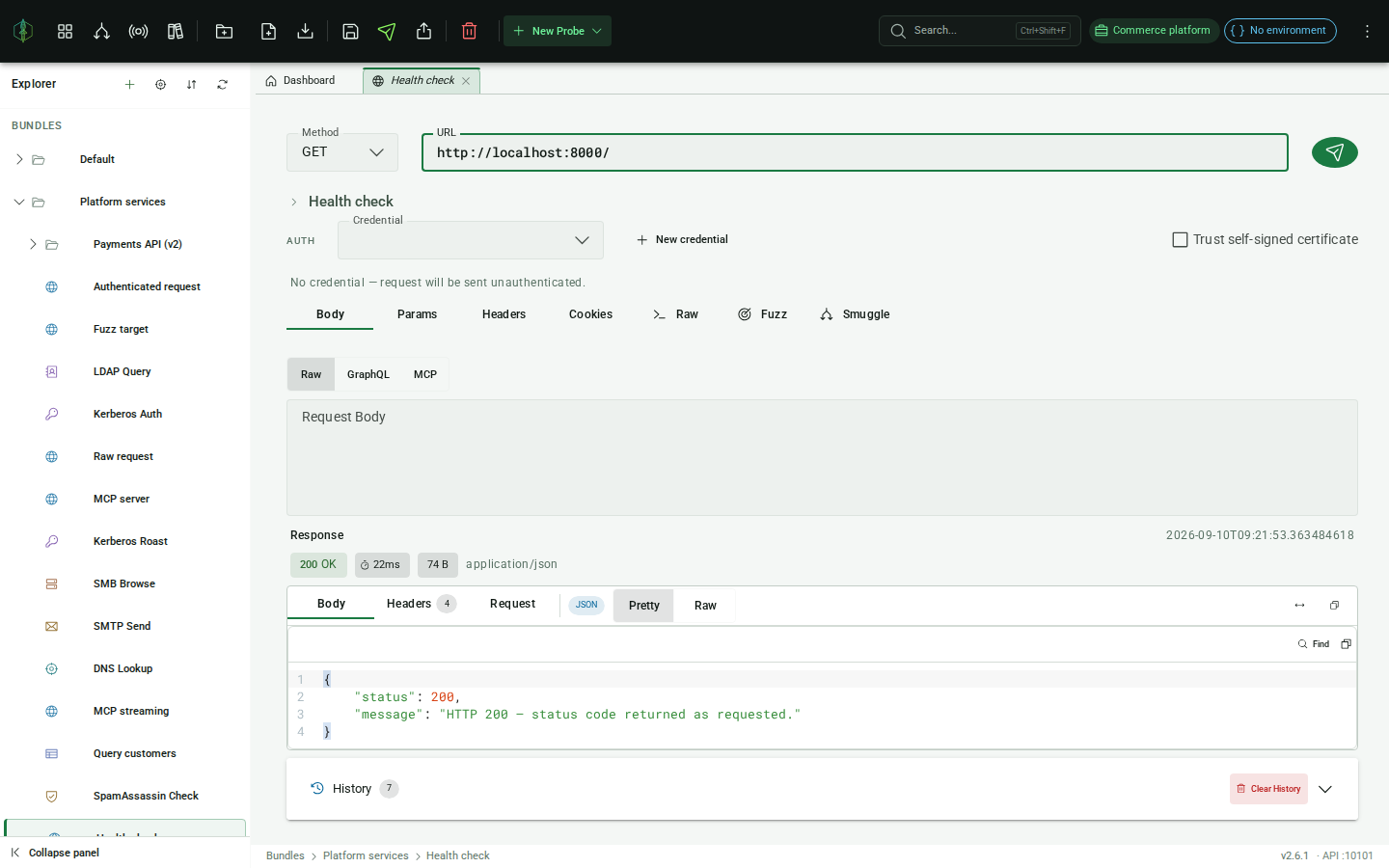Toggle the JSON format badge
1389x868 pixels.
click(x=586, y=605)
